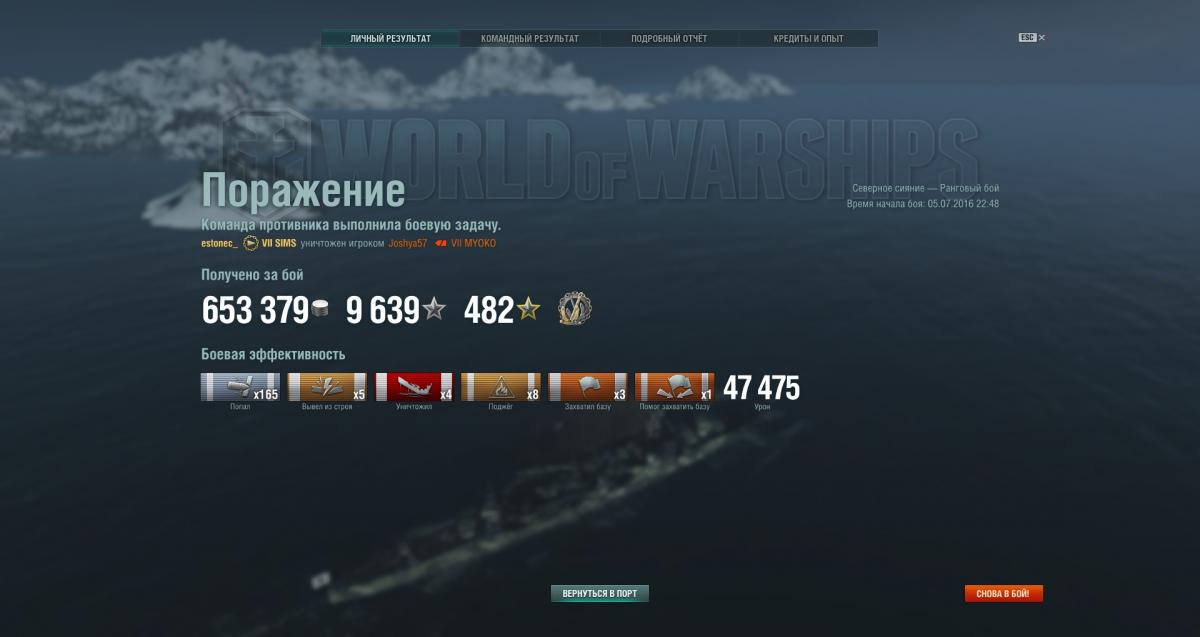
Task: Click the red cruiser icon near MYOKO
Action: [x=441, y=243]
